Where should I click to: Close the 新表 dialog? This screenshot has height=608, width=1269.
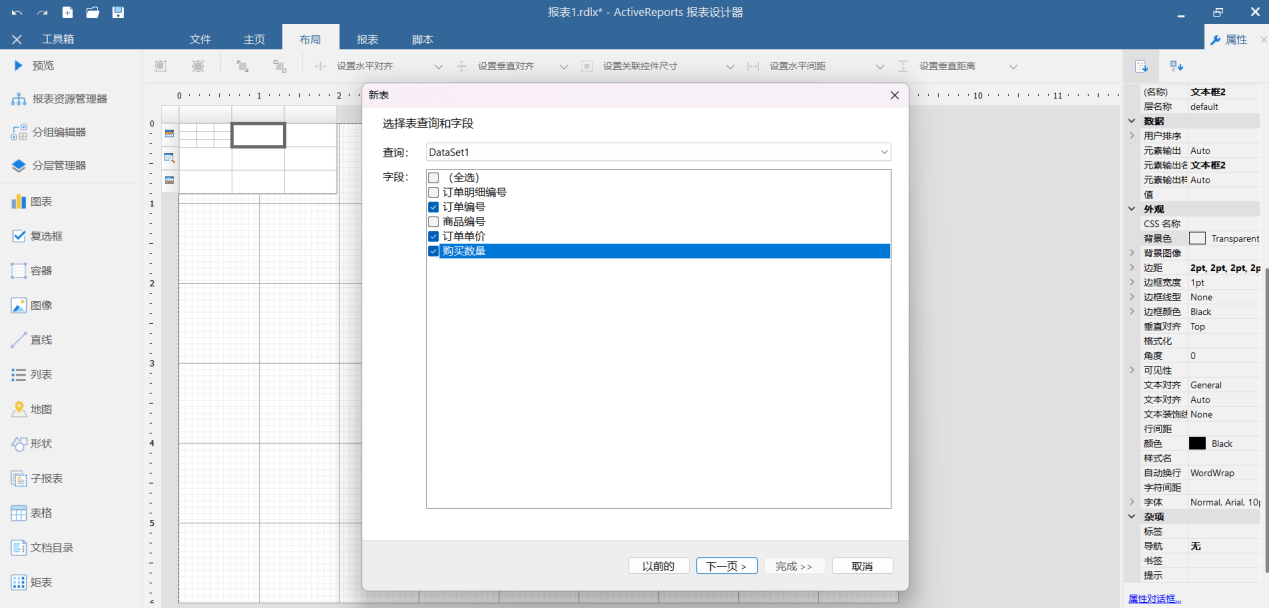894,95
